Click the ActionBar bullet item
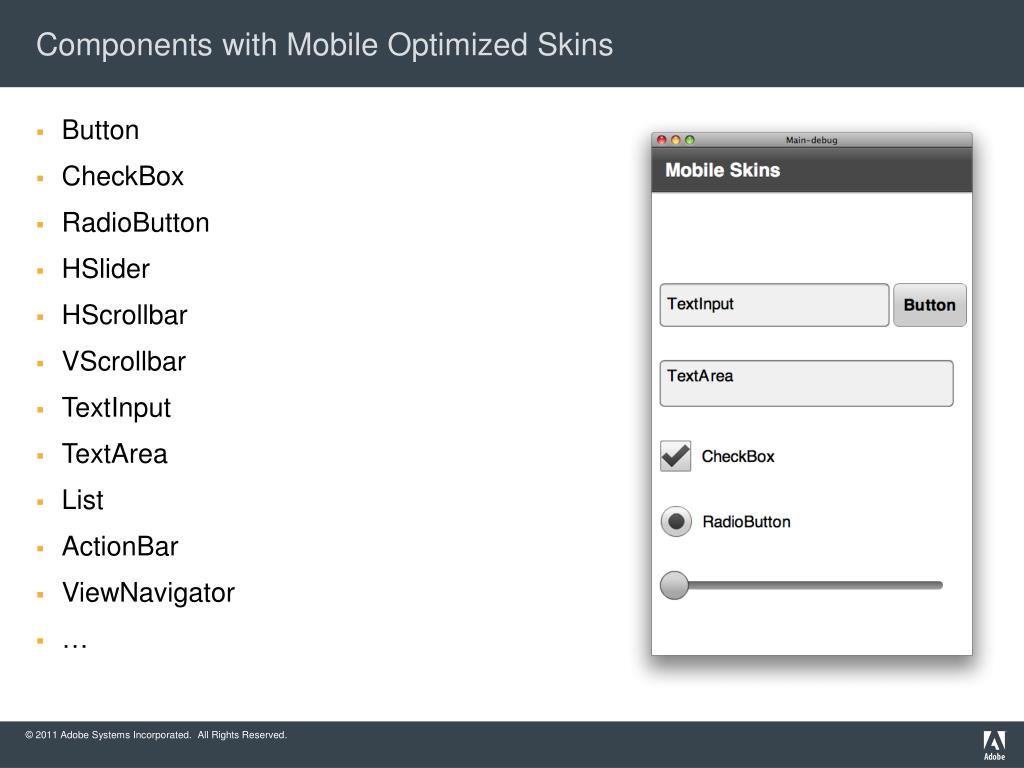Screen dimensions: 1024x768 pos(120,547)
